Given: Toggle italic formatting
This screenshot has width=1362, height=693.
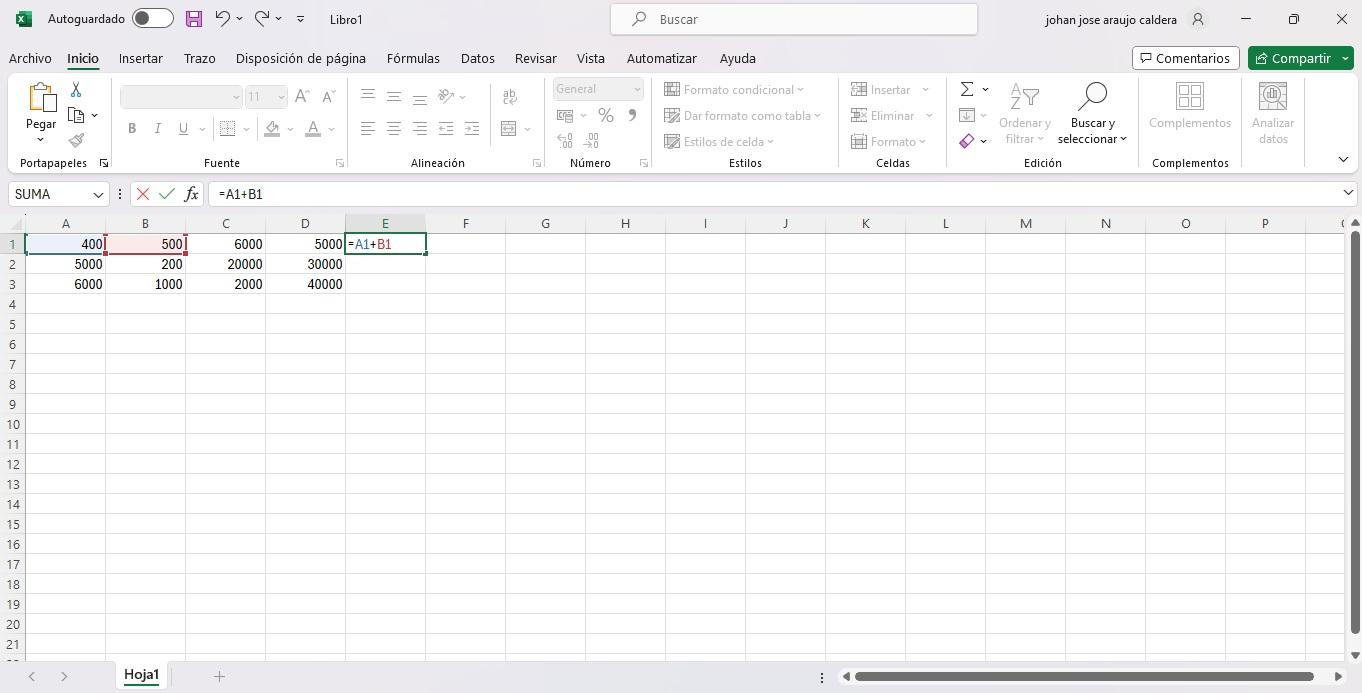Looking at the screenshot, I should click(157, 128).
